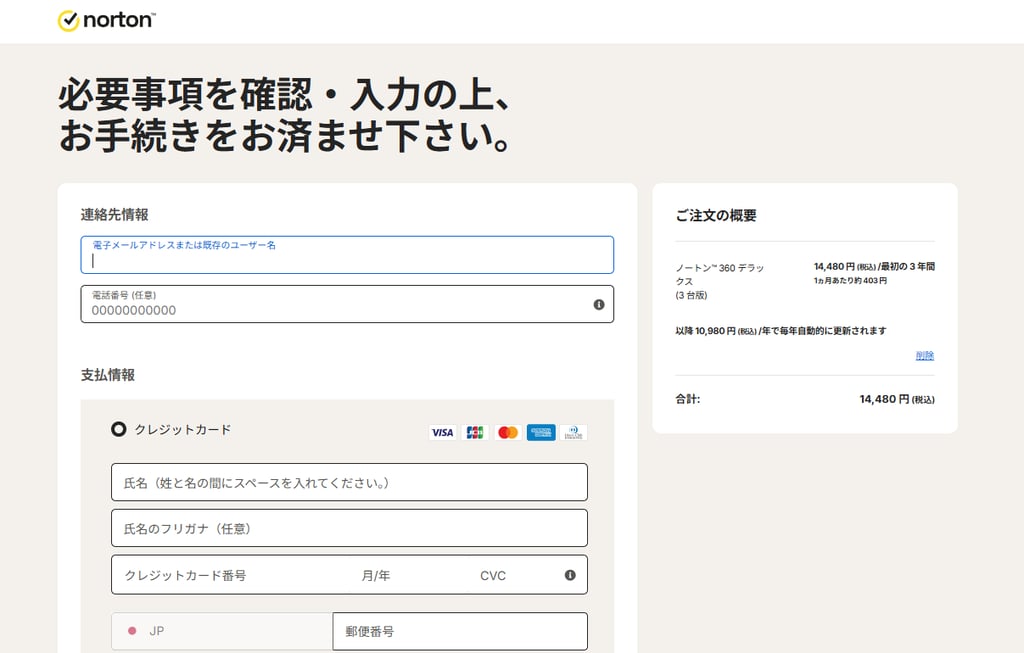1024x653 pixels.
Task: Click the VISA card icon
Action: (442, 432)
